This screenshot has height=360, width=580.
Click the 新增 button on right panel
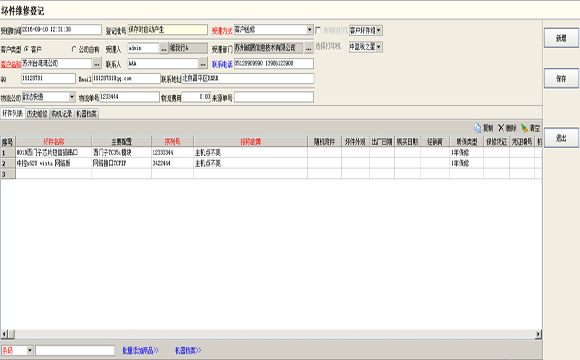561,38
